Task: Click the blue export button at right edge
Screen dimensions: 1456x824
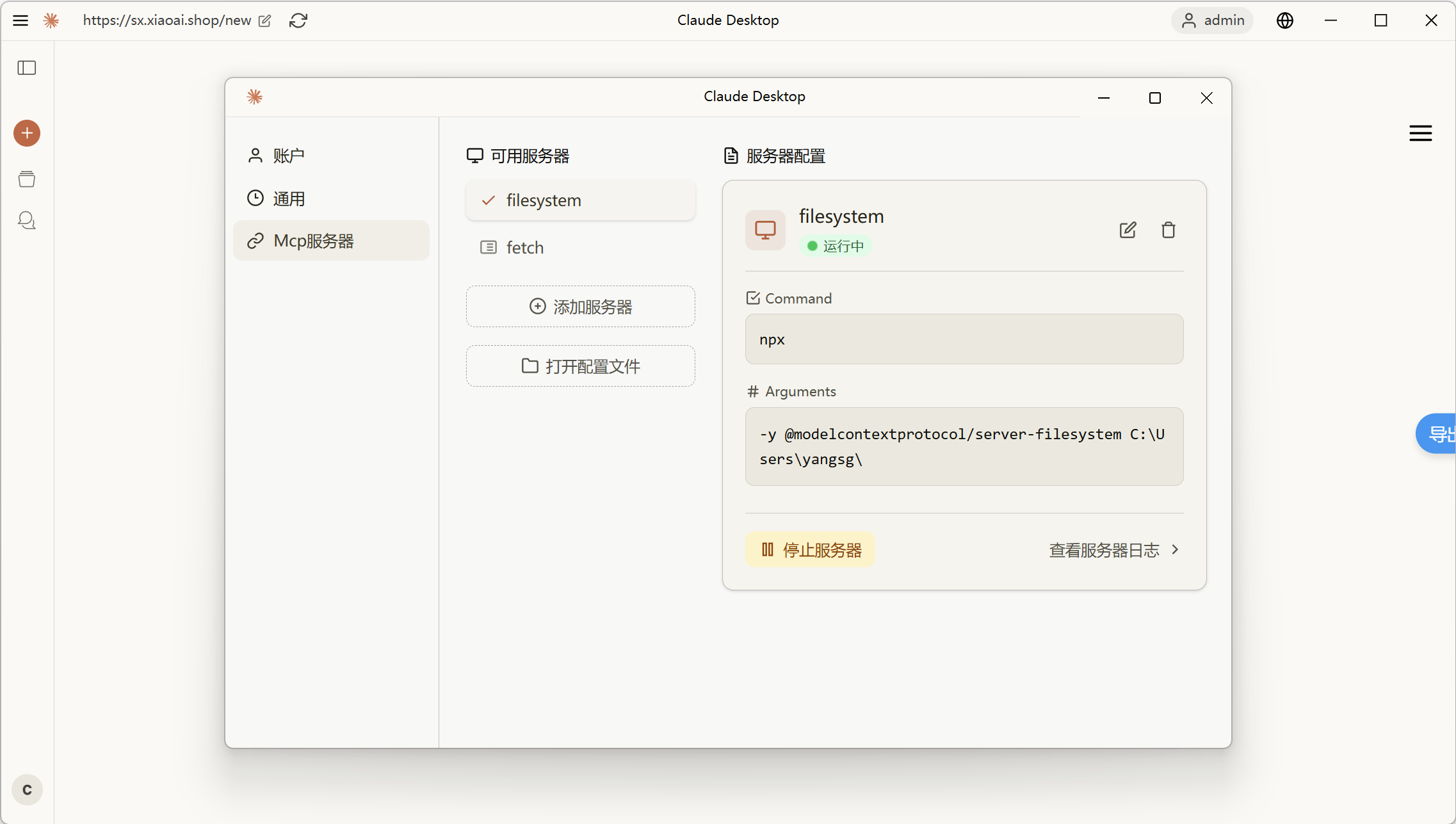Action: (x=1436, y=433)
